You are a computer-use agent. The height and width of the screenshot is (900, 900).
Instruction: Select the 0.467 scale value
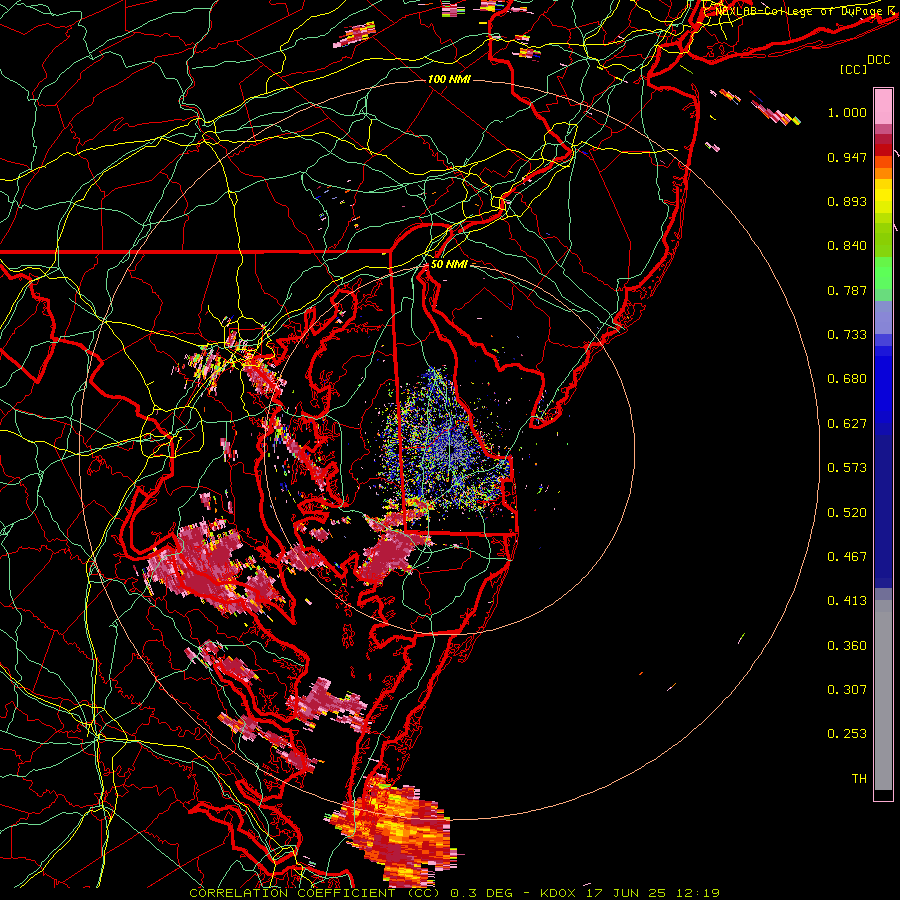(847, 557)
